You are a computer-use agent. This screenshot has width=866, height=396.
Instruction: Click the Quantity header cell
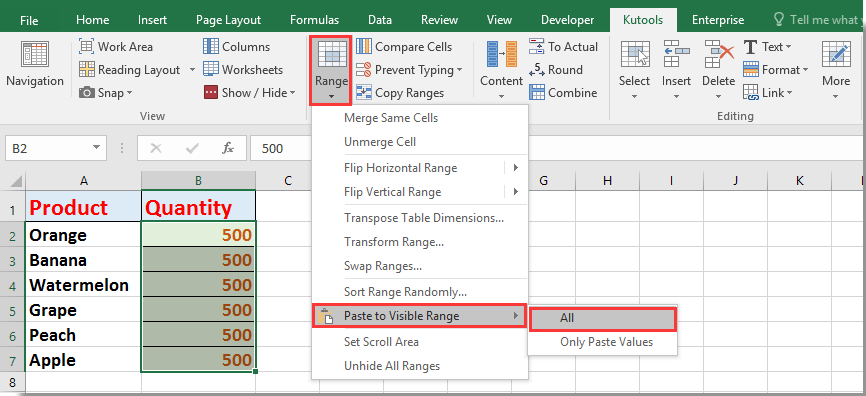pyautogui.click(x=198, y=207)
